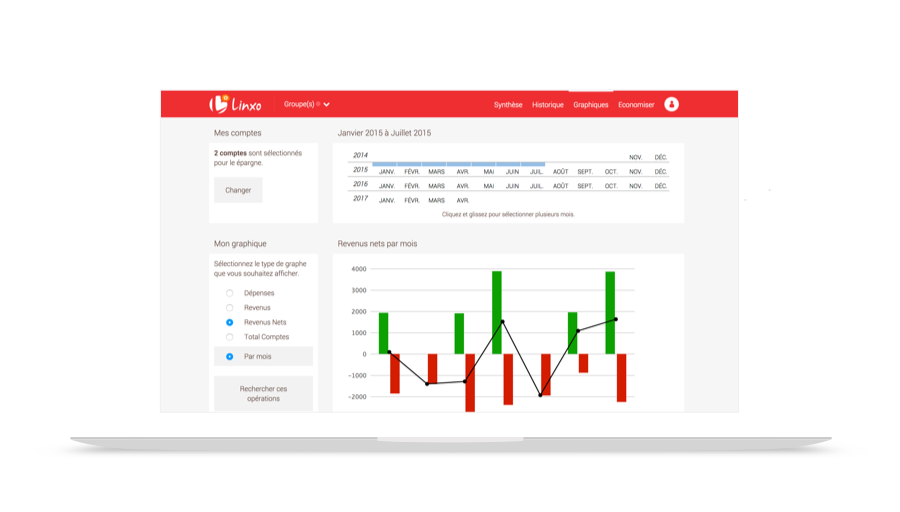Select FÉVR. in the 2017 row

[x=412, y=200]
